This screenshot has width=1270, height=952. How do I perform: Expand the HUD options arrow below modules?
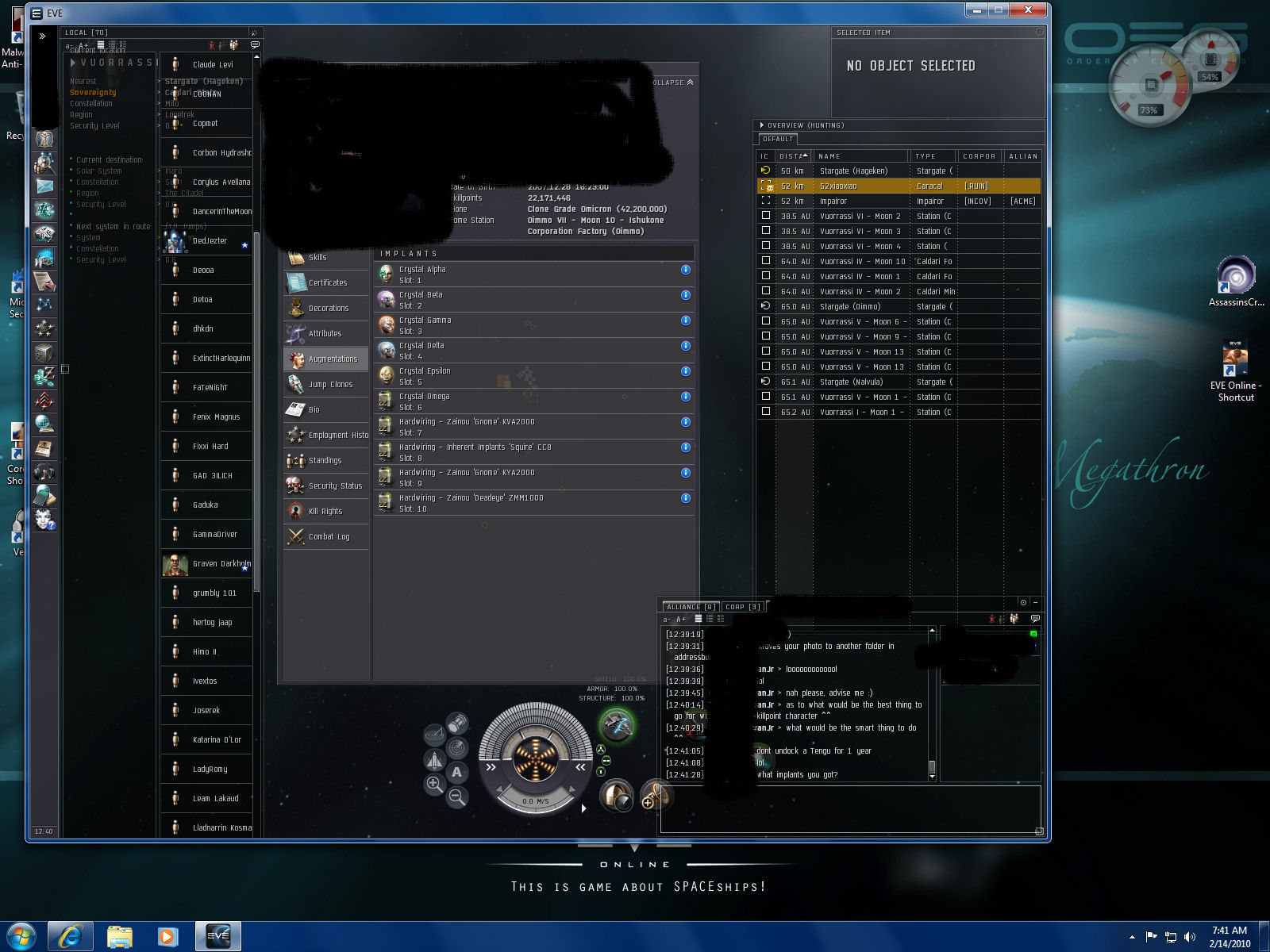tap(583, 808)
